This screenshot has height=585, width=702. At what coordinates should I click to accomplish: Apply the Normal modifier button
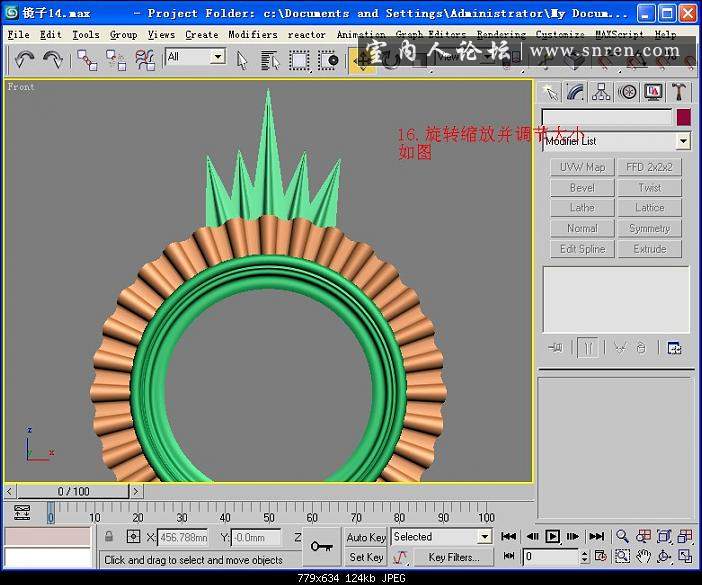pos(582,228)
